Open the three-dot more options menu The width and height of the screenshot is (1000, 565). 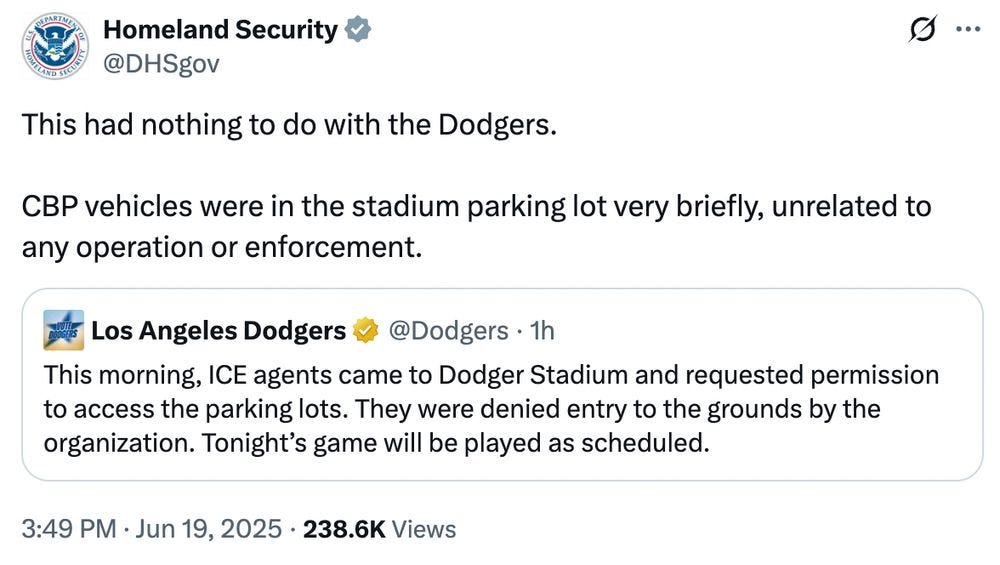pyautogui.click(x=967, y=29)
